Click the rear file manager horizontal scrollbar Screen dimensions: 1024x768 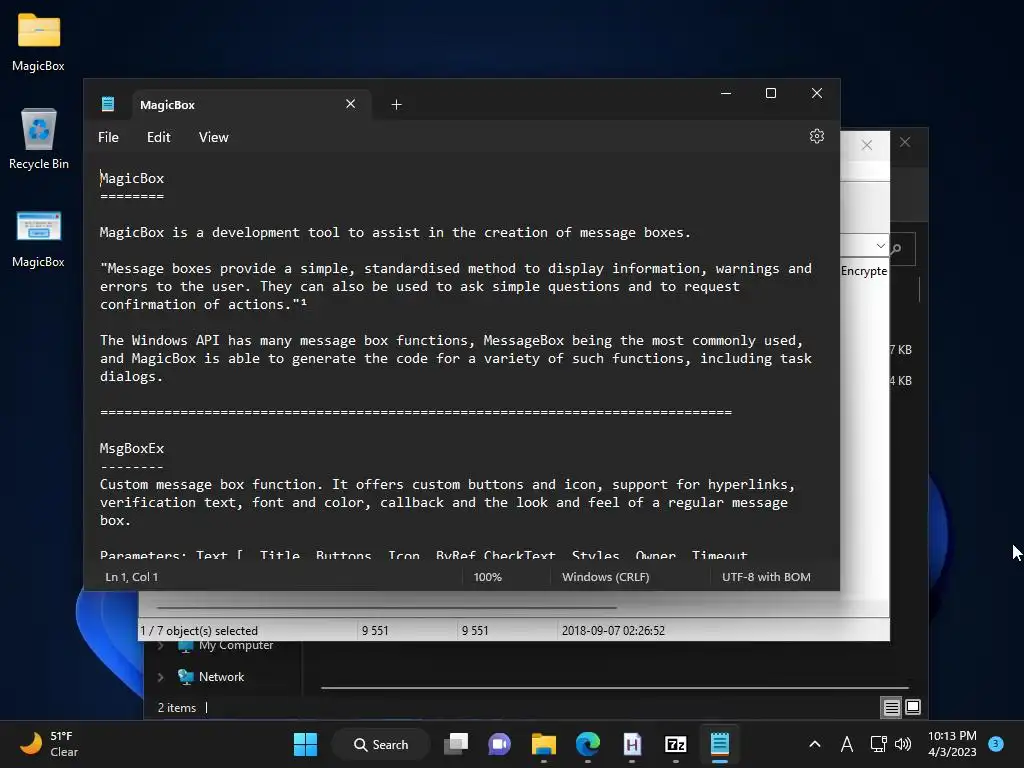pos(615,688)
